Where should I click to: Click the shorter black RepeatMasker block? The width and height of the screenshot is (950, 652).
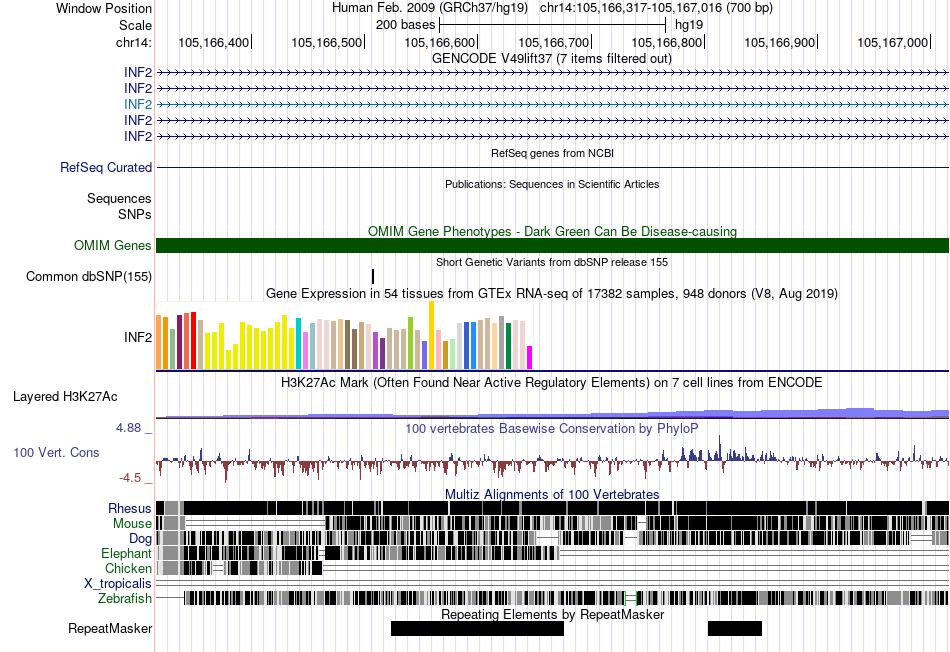click(735, 628)
